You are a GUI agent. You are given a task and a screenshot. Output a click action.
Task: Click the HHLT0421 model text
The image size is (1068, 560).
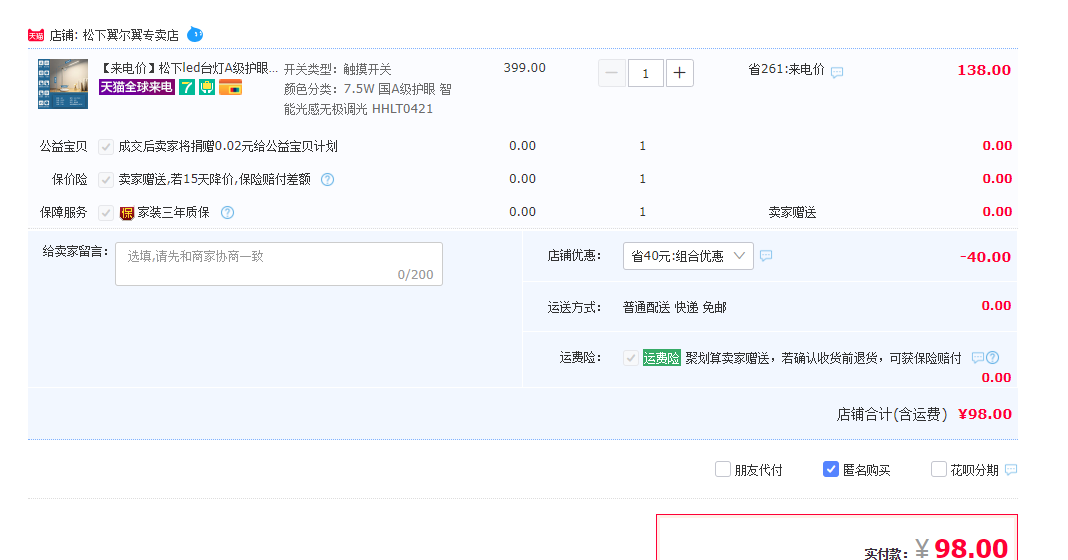tap(403, 109)
